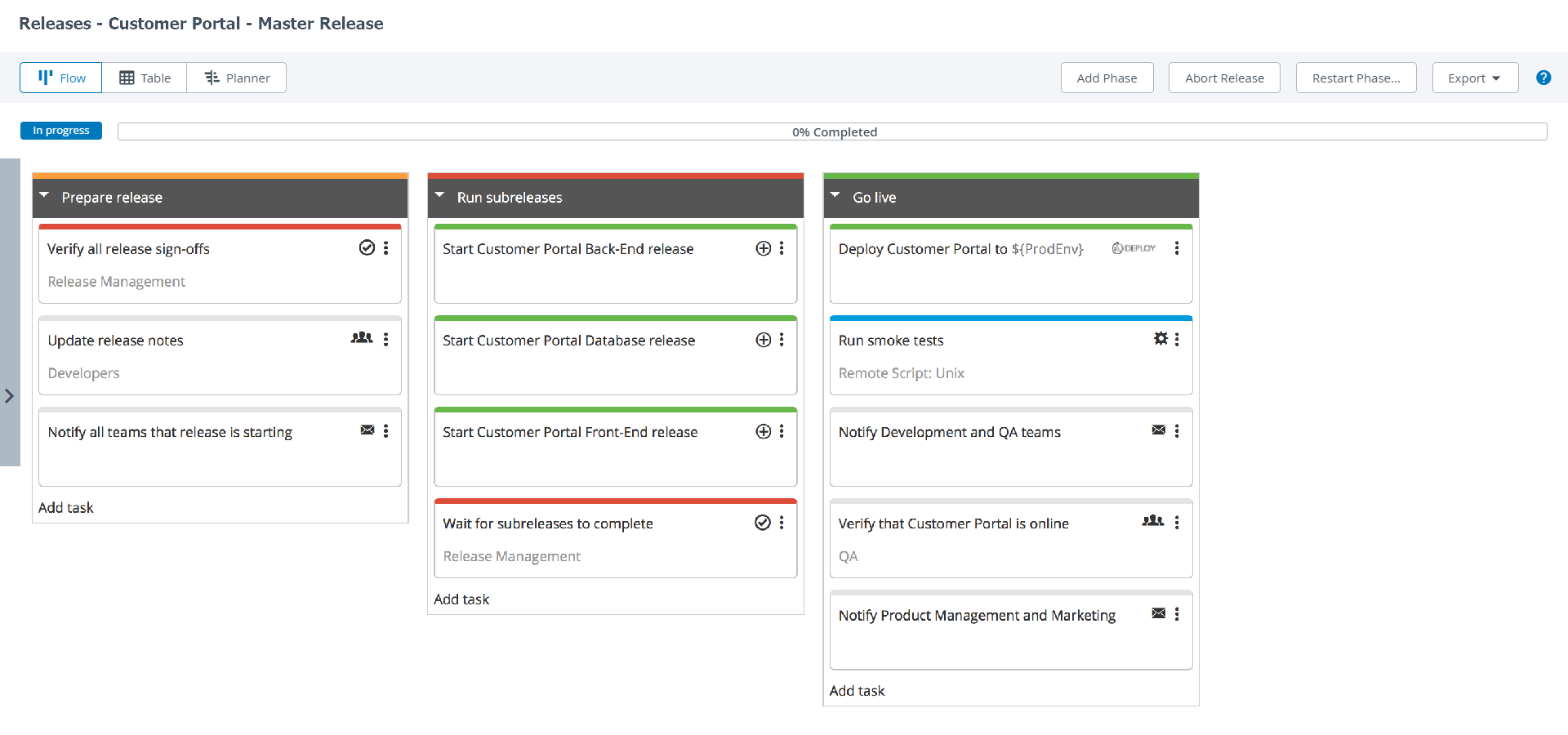Click the gate icon on Wait for subreleases task
The height and width of the screenshot is (735, 1568).
point(763,523)
